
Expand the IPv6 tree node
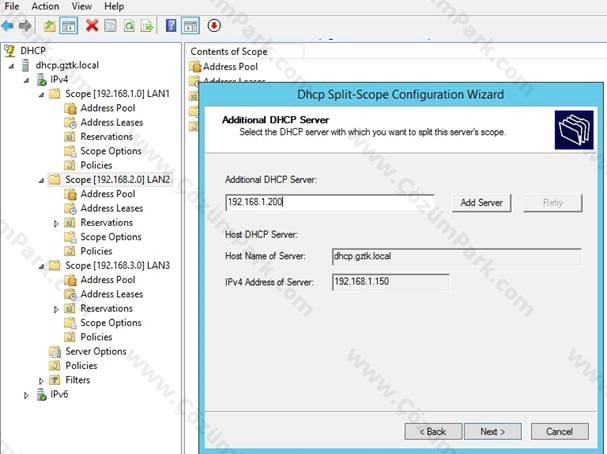pos(27,395)
